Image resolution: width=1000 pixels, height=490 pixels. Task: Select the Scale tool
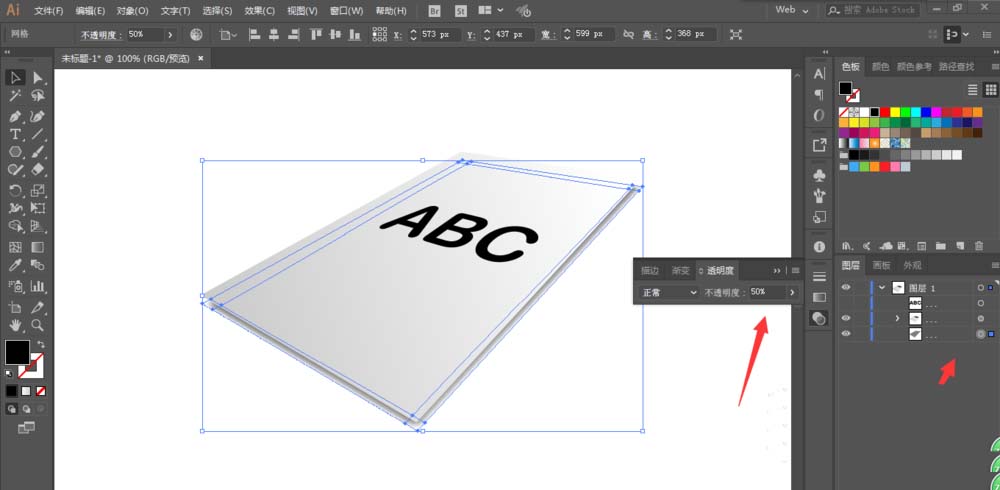38,190
